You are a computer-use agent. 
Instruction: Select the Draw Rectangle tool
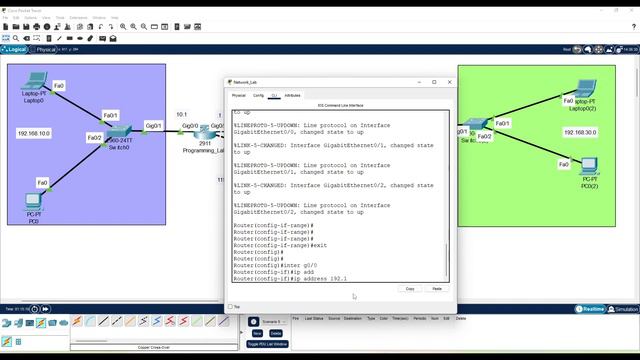click(x=70, y=38)
